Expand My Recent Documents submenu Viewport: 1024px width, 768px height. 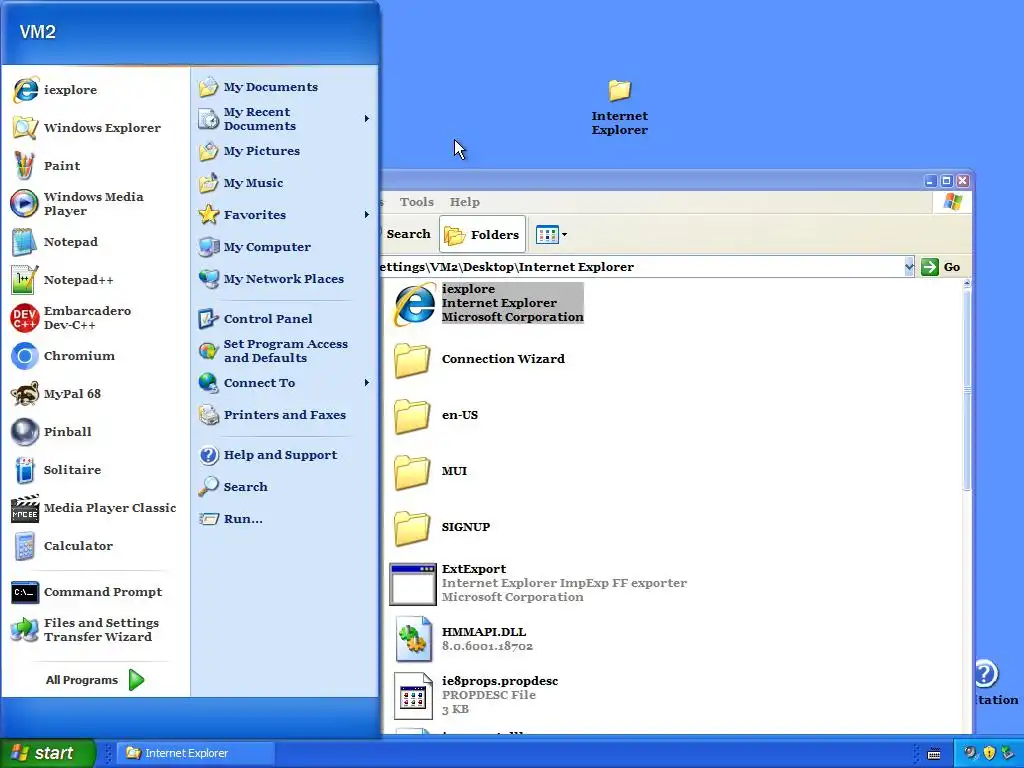[x=284, y=119]
